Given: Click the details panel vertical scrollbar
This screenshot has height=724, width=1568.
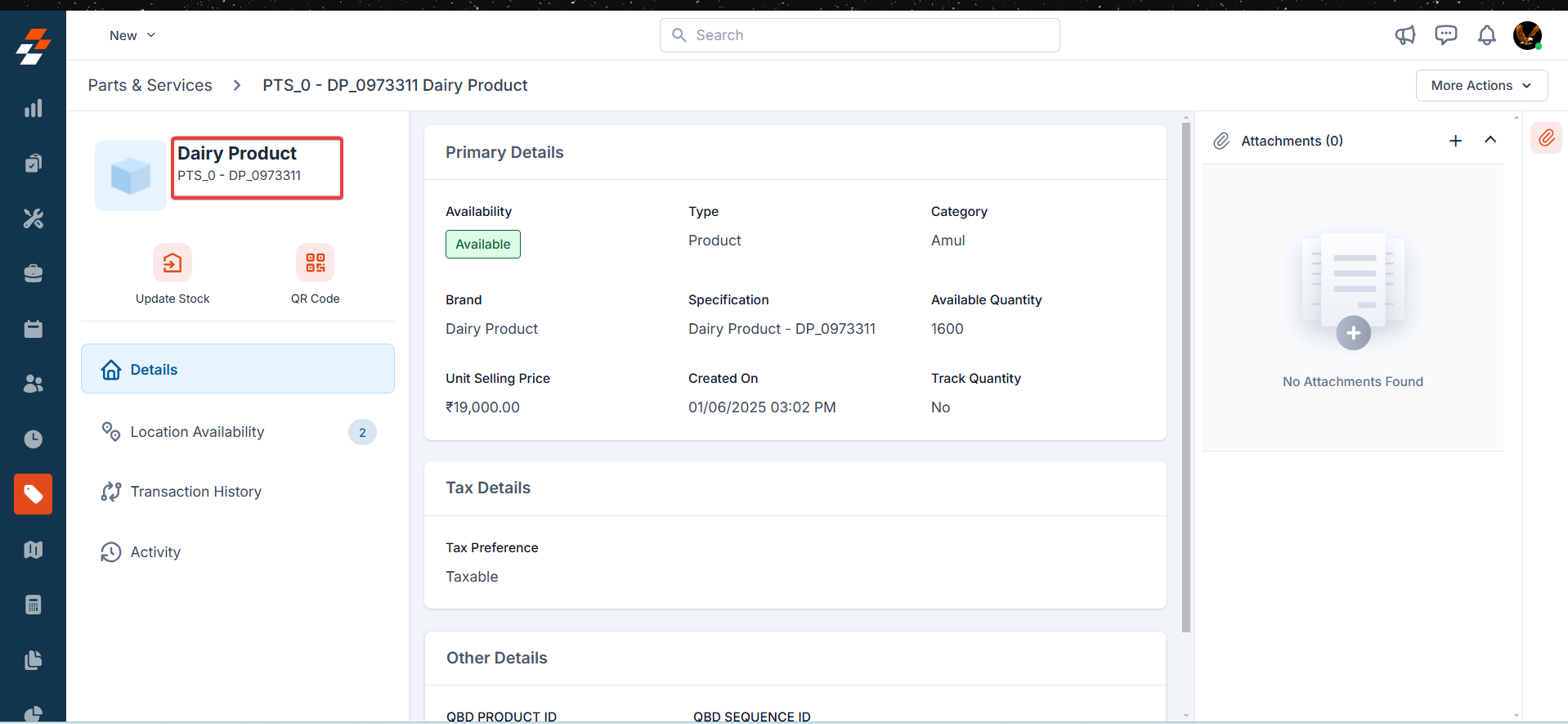Looking at the screenshot, I should pos(1185,376).
